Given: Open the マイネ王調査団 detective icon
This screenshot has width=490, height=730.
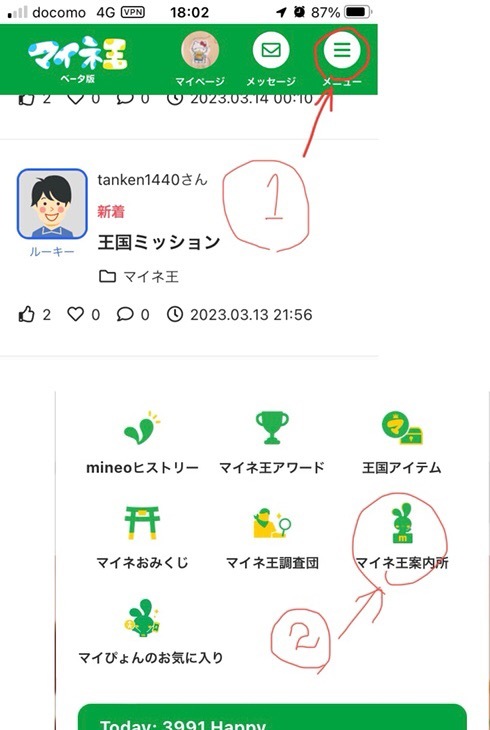Looking at the screenshot, I should [272, 523].
